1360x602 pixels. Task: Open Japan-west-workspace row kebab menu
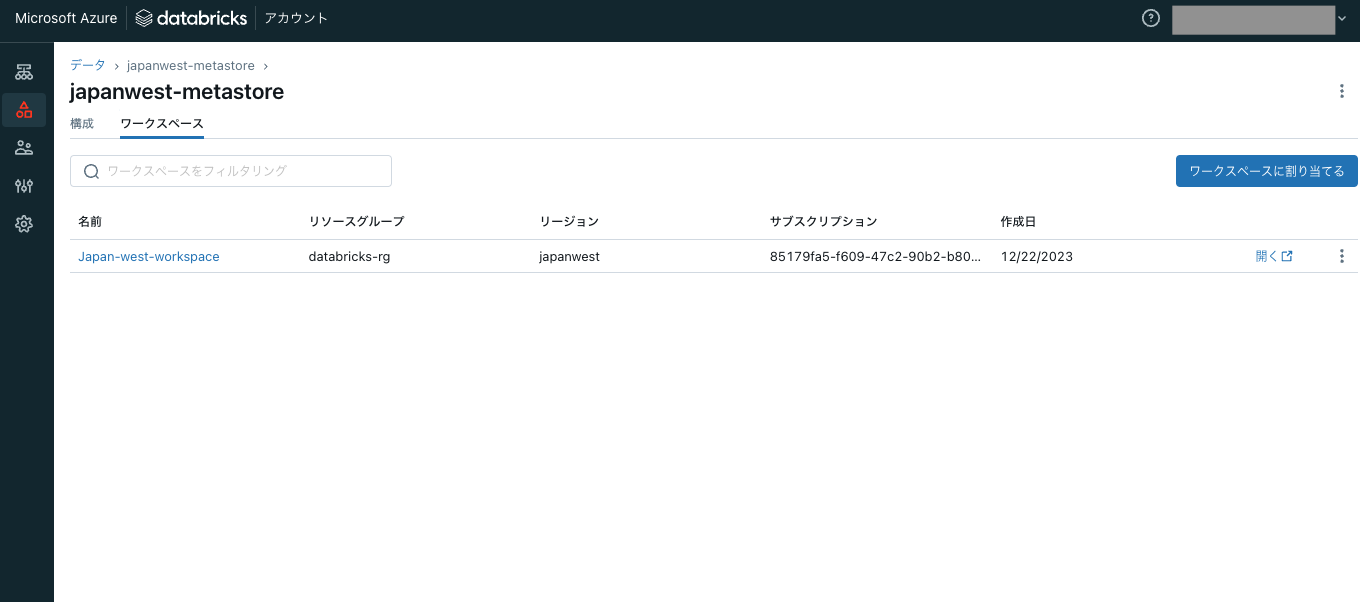coord(1342,256)
